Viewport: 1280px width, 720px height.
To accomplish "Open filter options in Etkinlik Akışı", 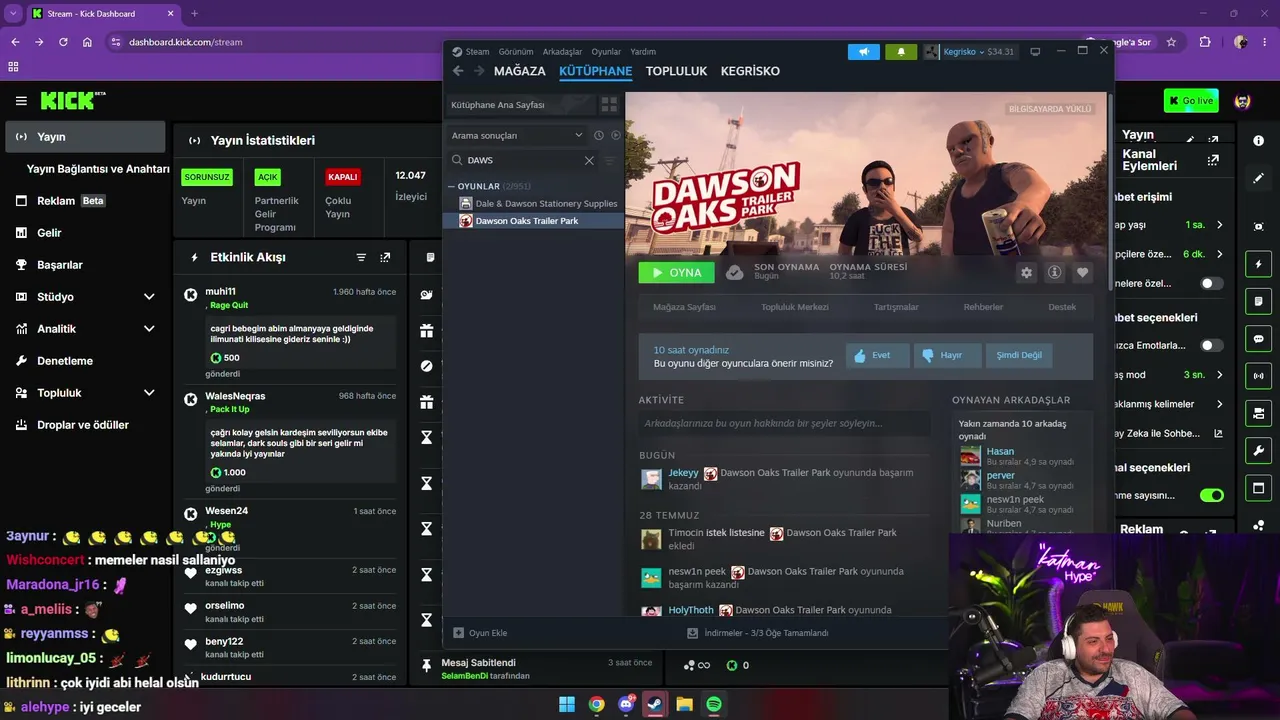I will [x=361, y=257].
